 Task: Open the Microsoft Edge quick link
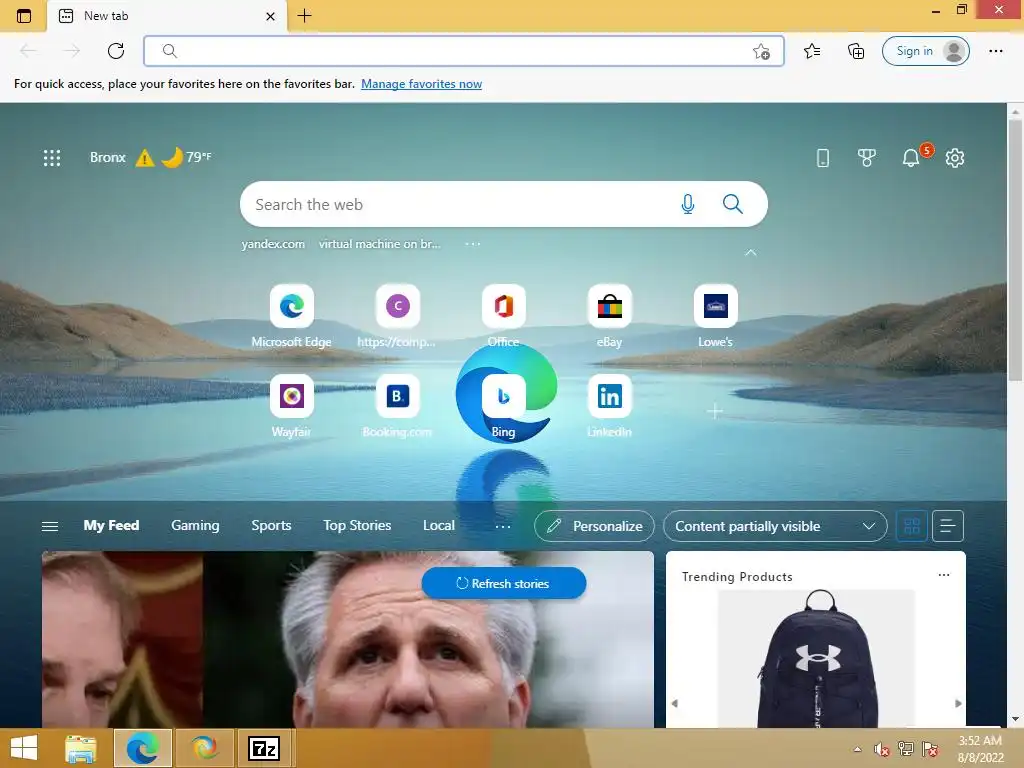[291, 316]
